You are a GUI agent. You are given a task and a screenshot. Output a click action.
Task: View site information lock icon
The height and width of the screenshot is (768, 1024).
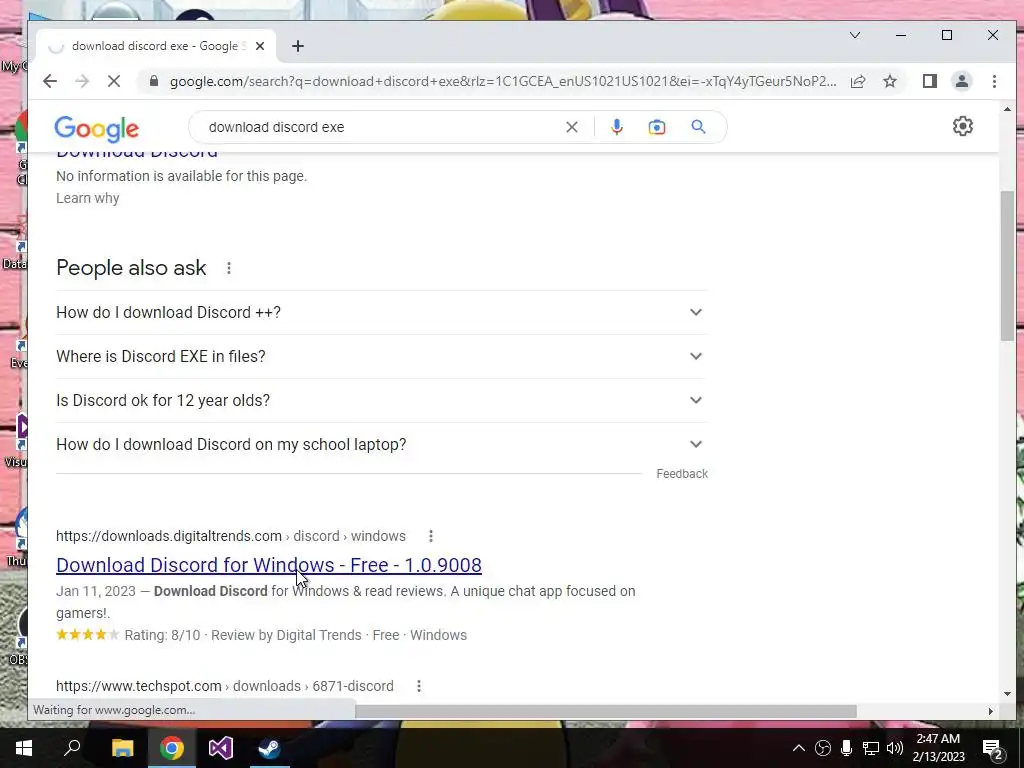(154, 81)
